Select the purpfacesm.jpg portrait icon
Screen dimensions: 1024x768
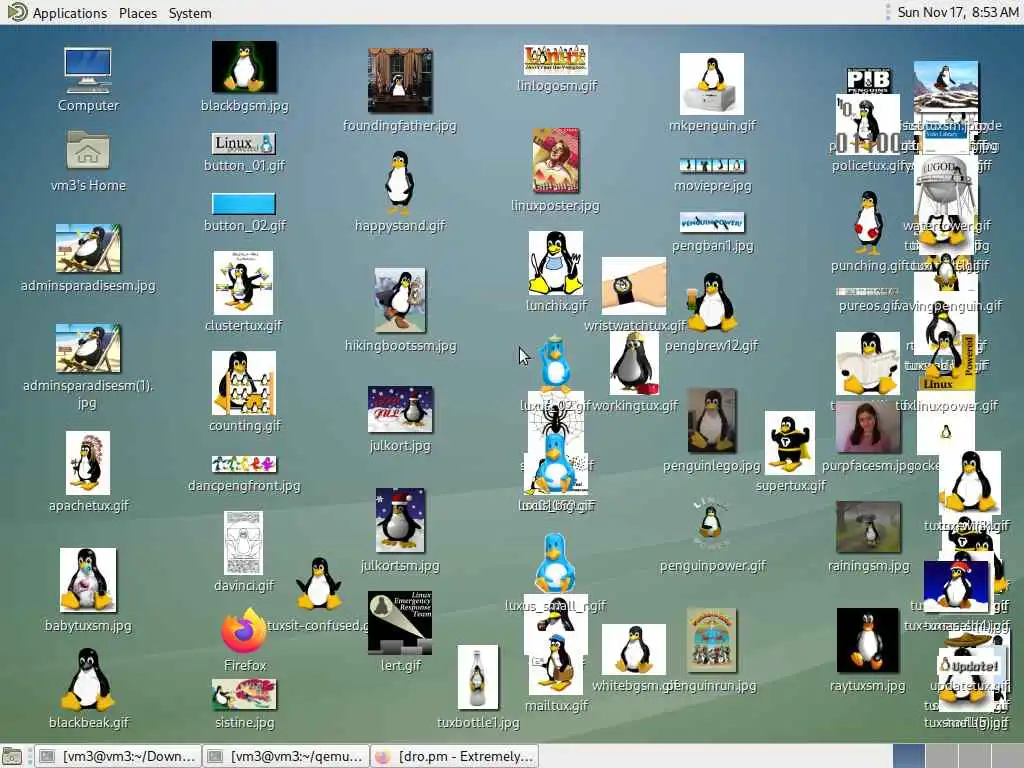pyautogui.click(x=867, y=428)
